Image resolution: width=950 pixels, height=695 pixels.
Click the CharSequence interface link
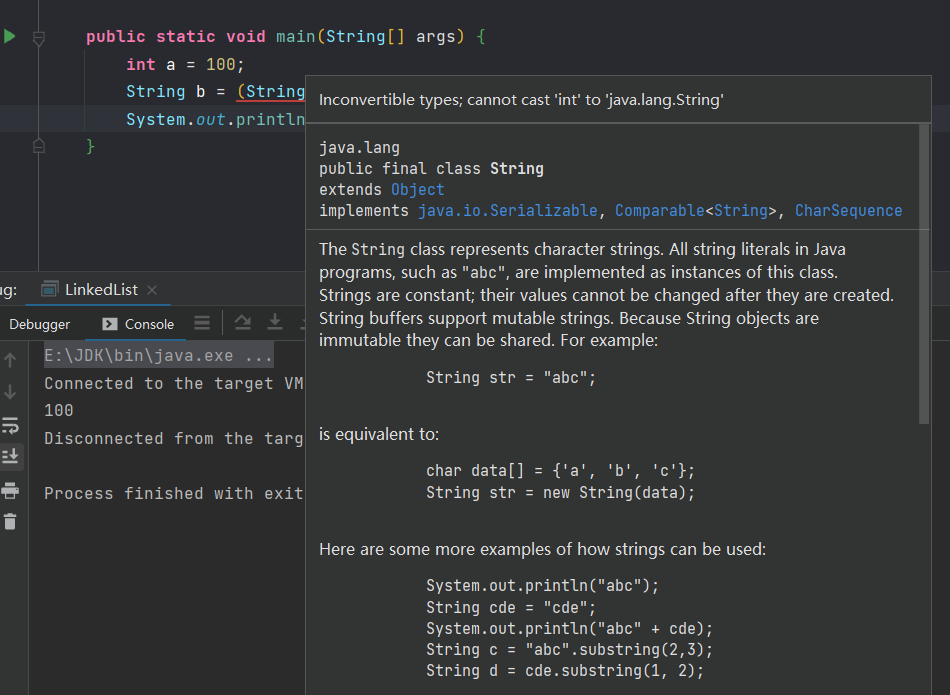pyautogui.click(x=848, y=210)
